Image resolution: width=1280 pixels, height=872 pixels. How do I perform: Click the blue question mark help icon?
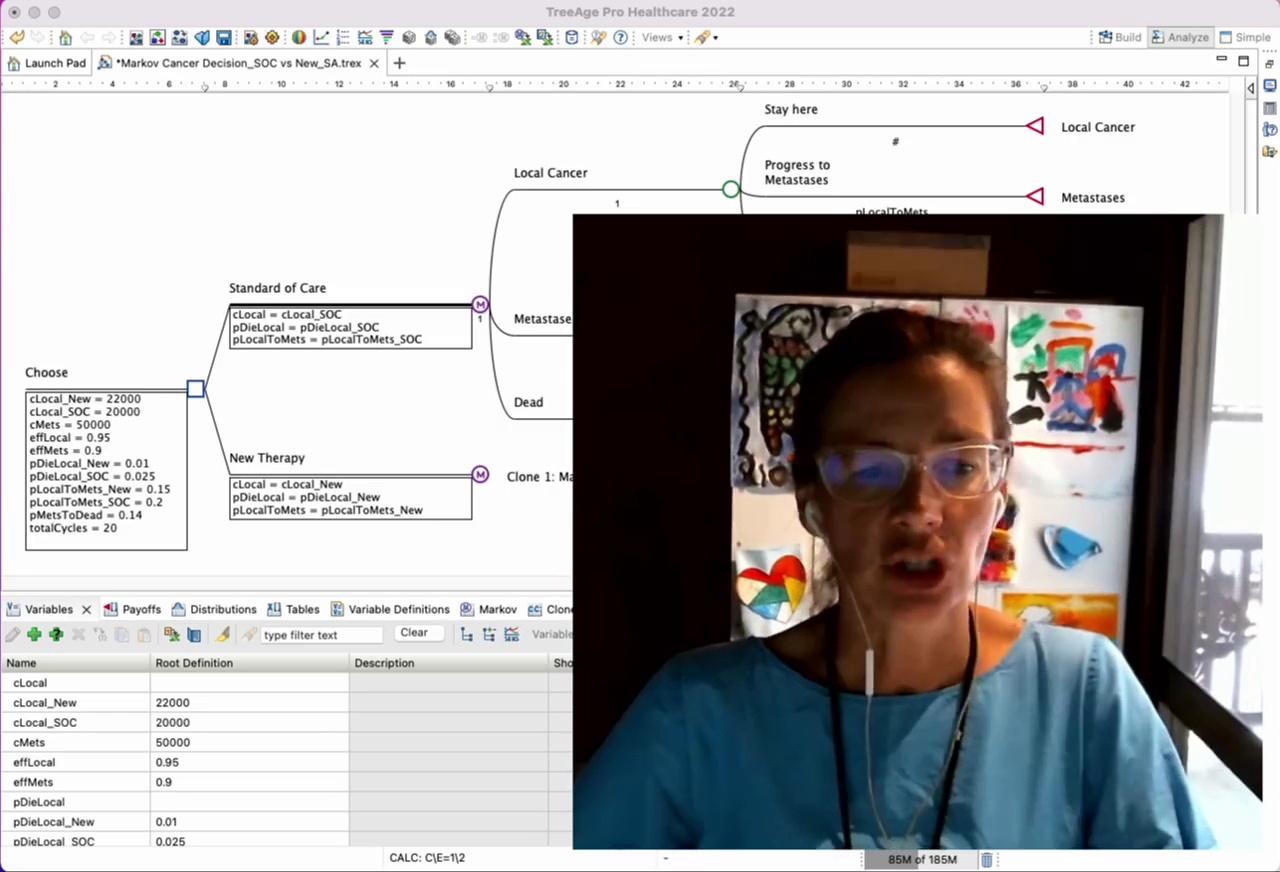(x=620, y=38)
